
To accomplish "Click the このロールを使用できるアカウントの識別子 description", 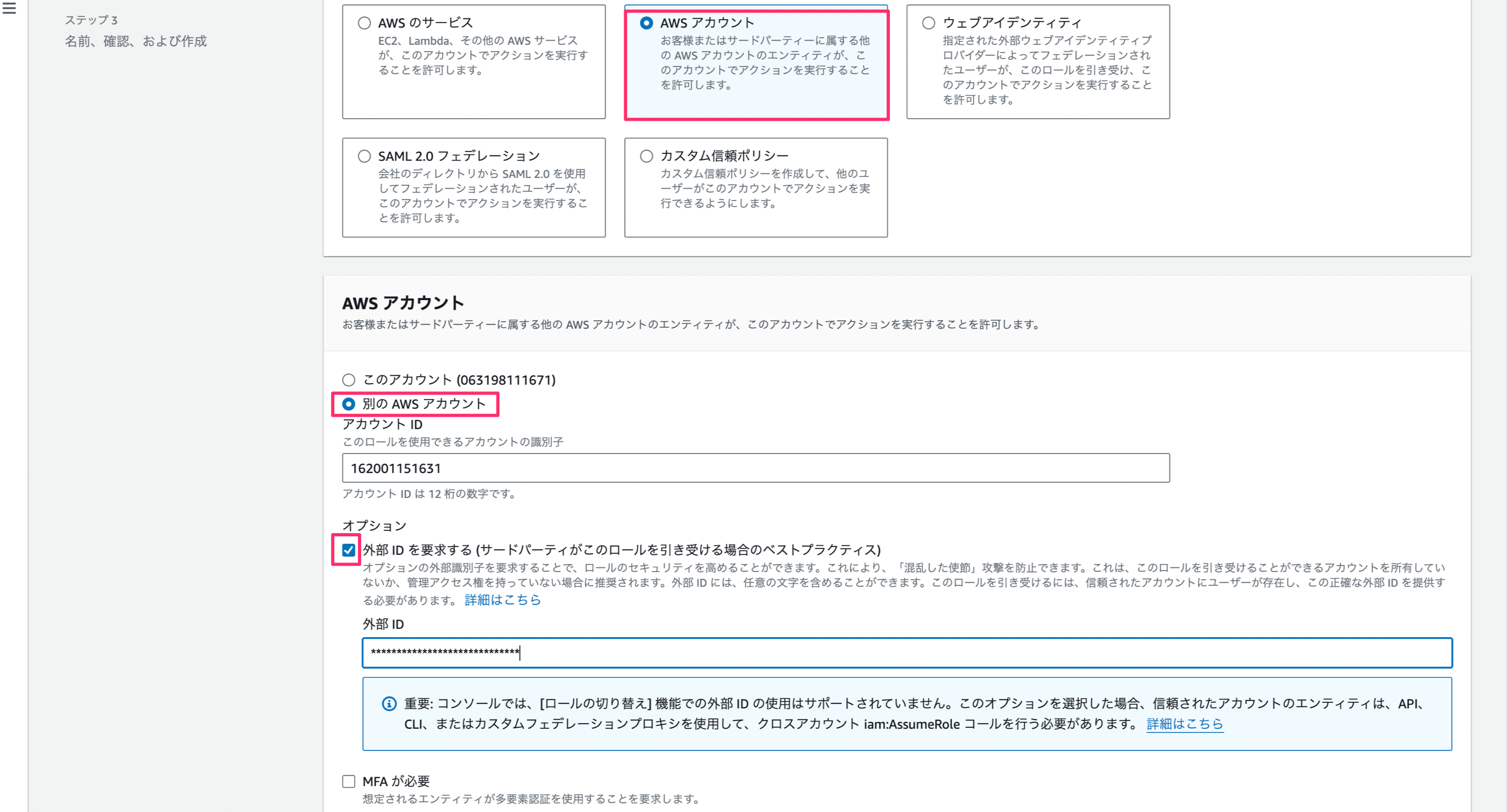I will point(453,442).
